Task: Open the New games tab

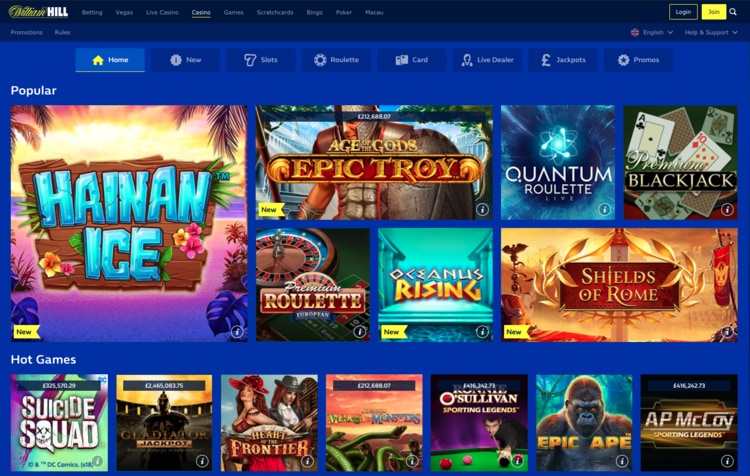Action: pos(186,60)
